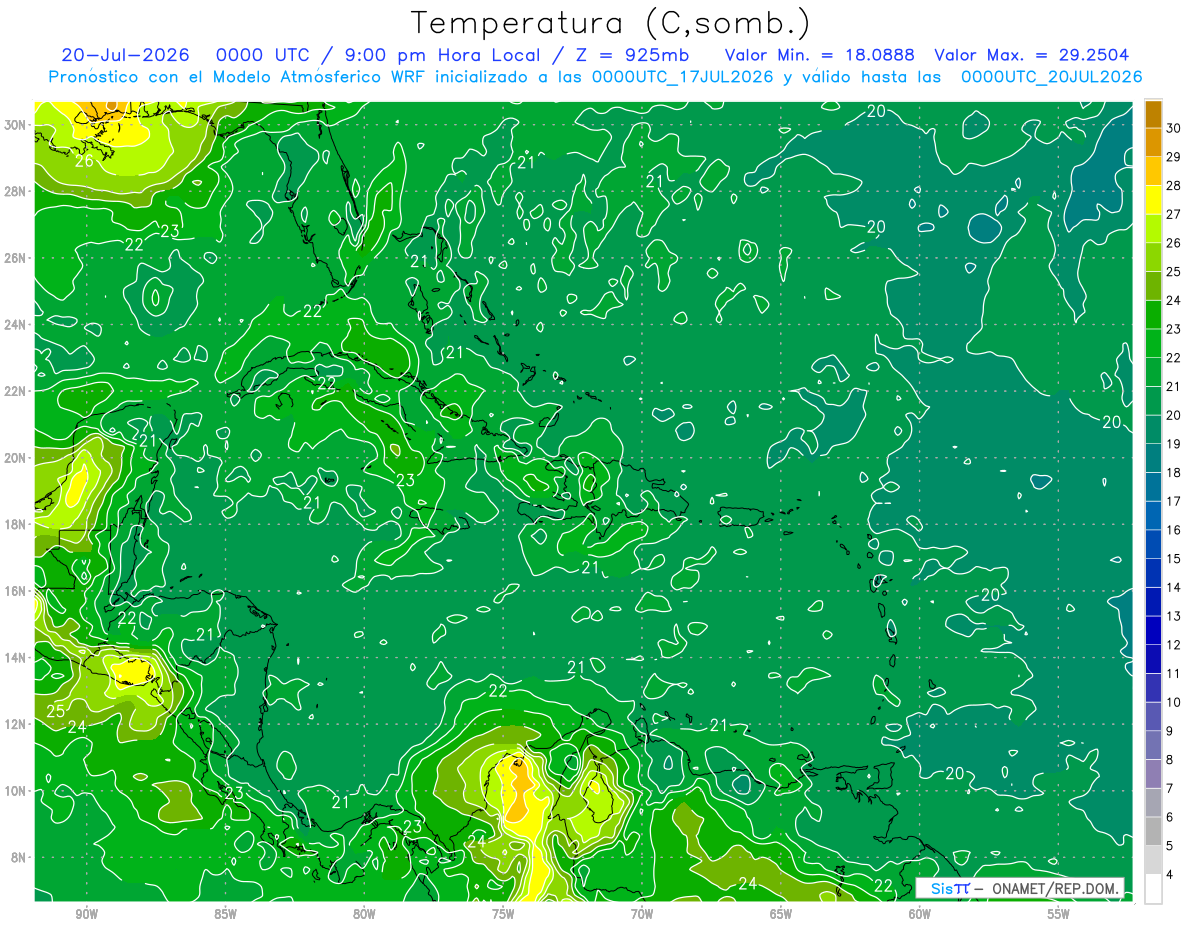This screenshot has width=1200, height=927.
Task: Click the 28N latitude axis label
Action: tap(15, 191)
